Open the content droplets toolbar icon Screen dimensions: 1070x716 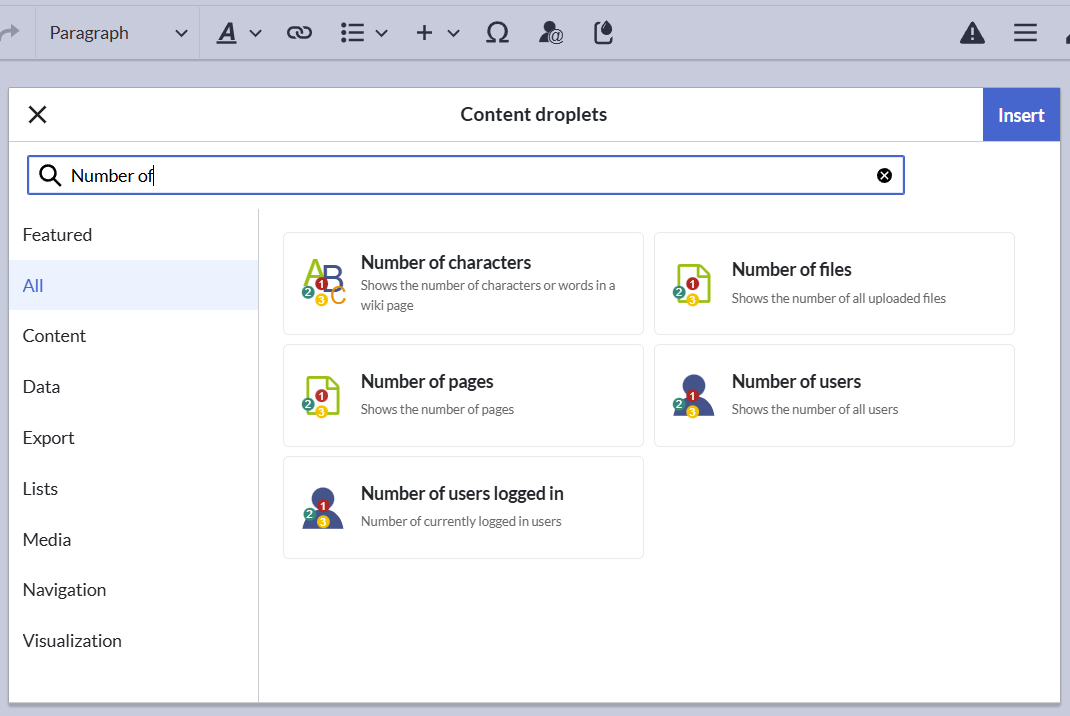click(603, 33)
